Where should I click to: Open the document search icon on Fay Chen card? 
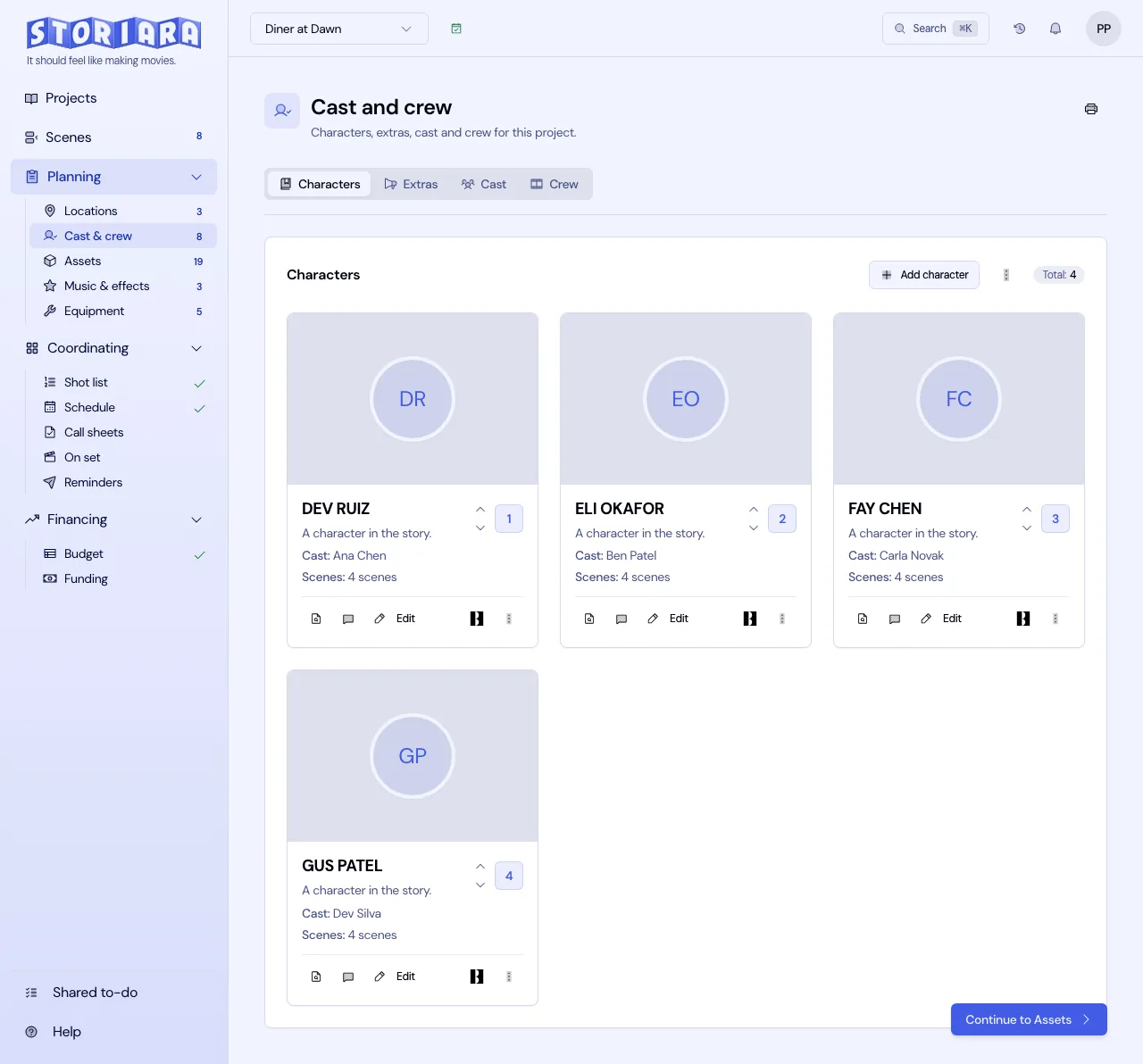(863, 619)
